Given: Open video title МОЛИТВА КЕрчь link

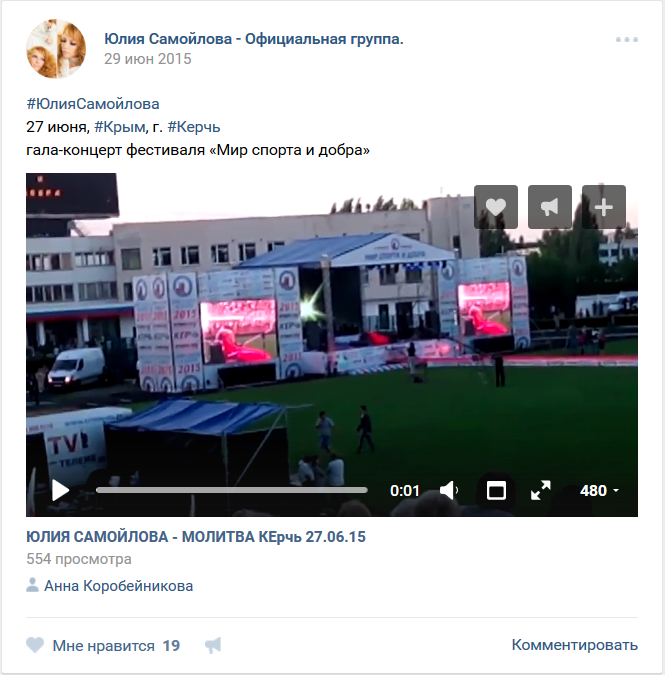Looking at the screenshot, I should (196, 537).
